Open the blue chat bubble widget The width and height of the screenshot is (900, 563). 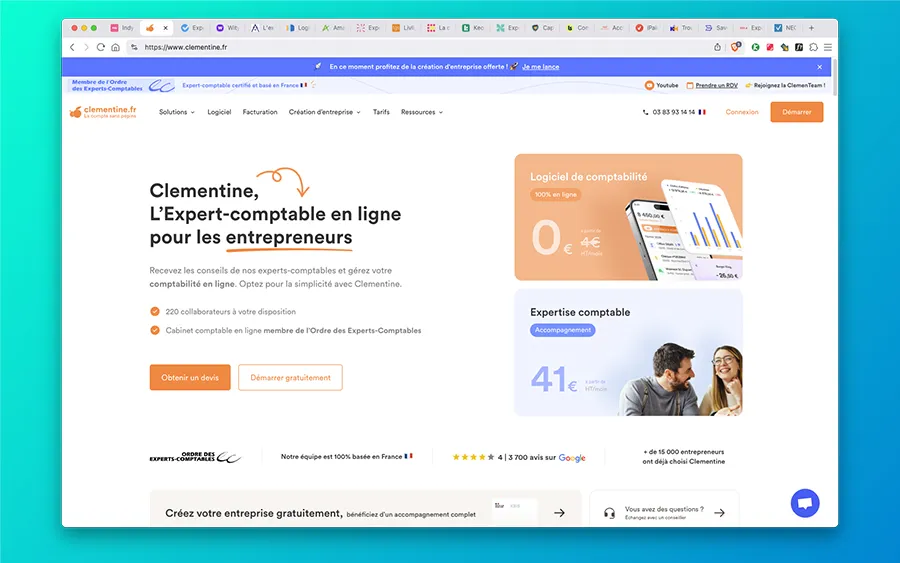coord(805,503)
